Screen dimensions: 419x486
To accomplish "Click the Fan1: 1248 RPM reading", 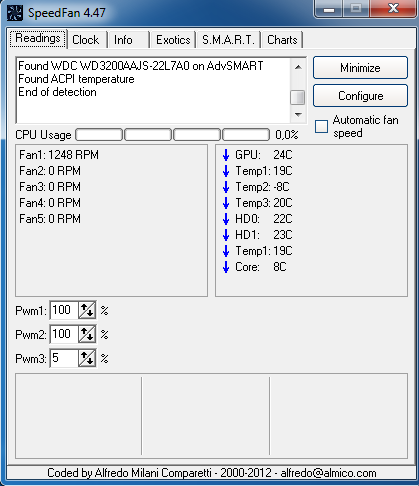I will [x=59, y=155].
